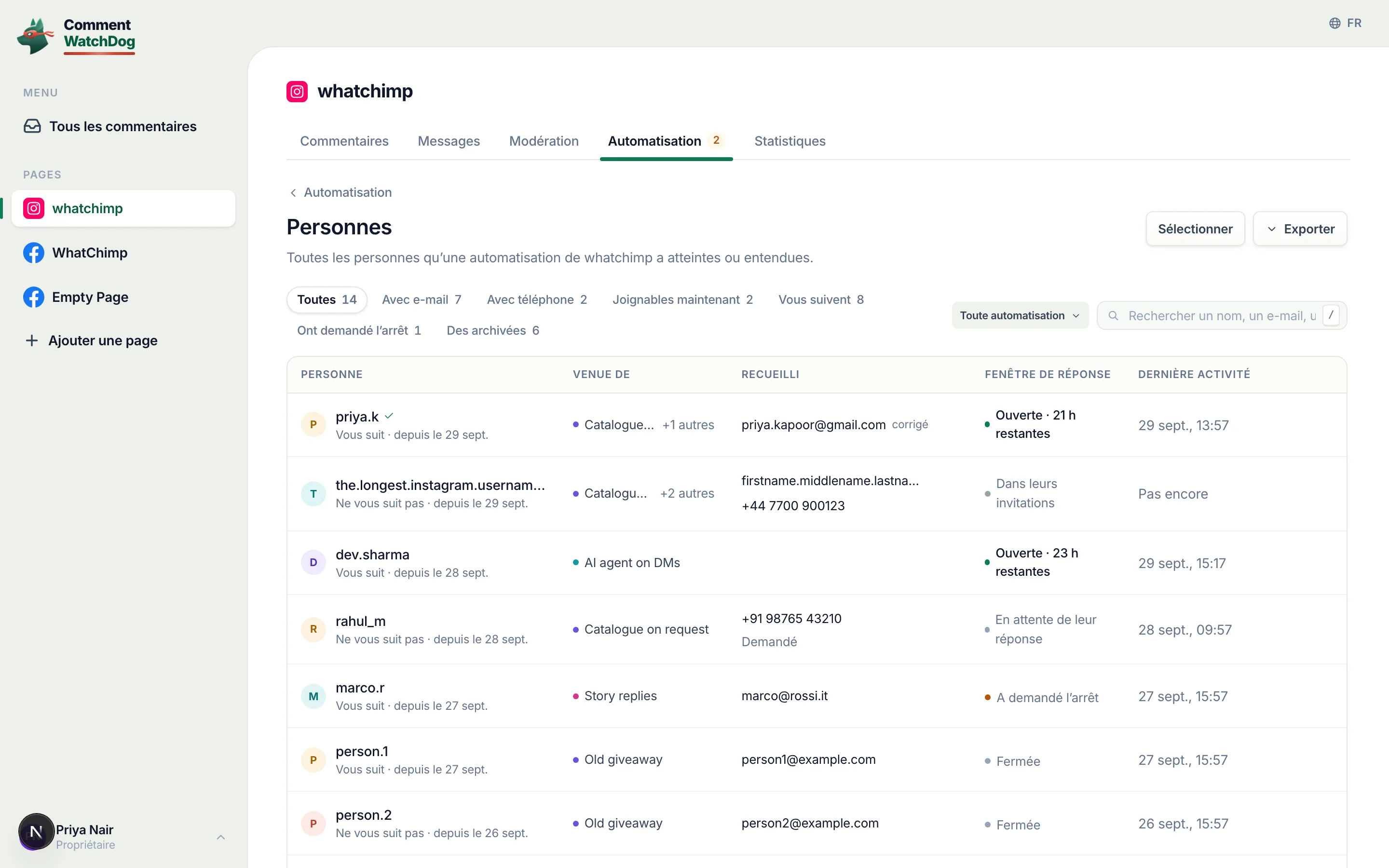Click the verified checkmark next to priya.k
Viewport: 1389px width, 868px height.
389,416
